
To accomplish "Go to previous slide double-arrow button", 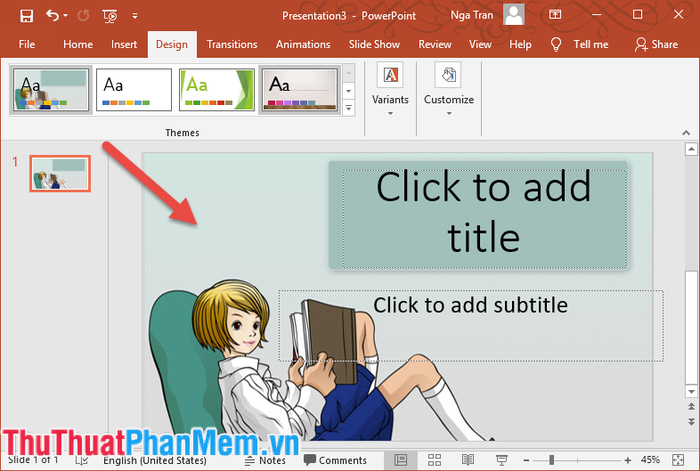I will click(691, 406).
